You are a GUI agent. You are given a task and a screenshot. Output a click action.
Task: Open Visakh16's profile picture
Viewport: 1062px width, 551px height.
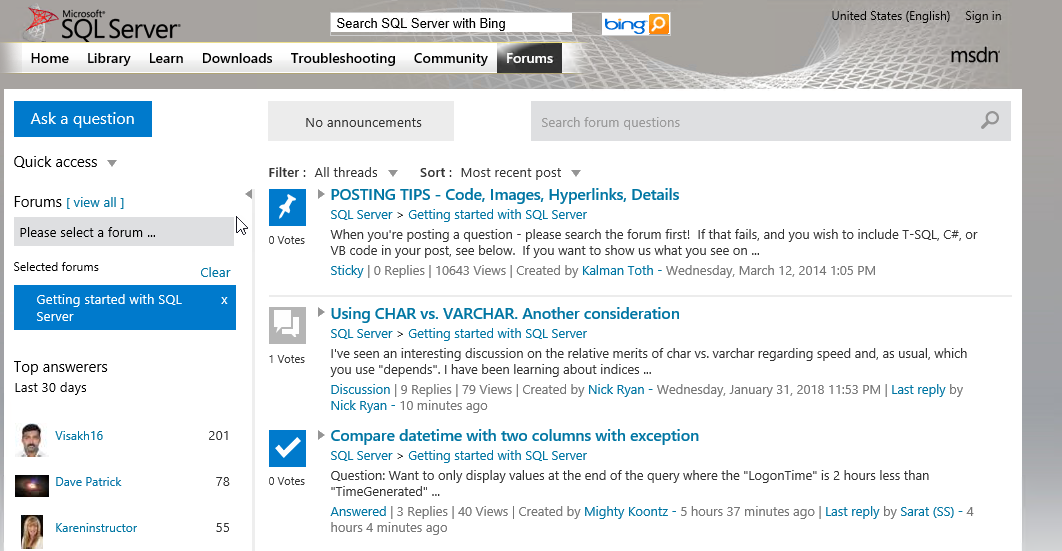32,437
